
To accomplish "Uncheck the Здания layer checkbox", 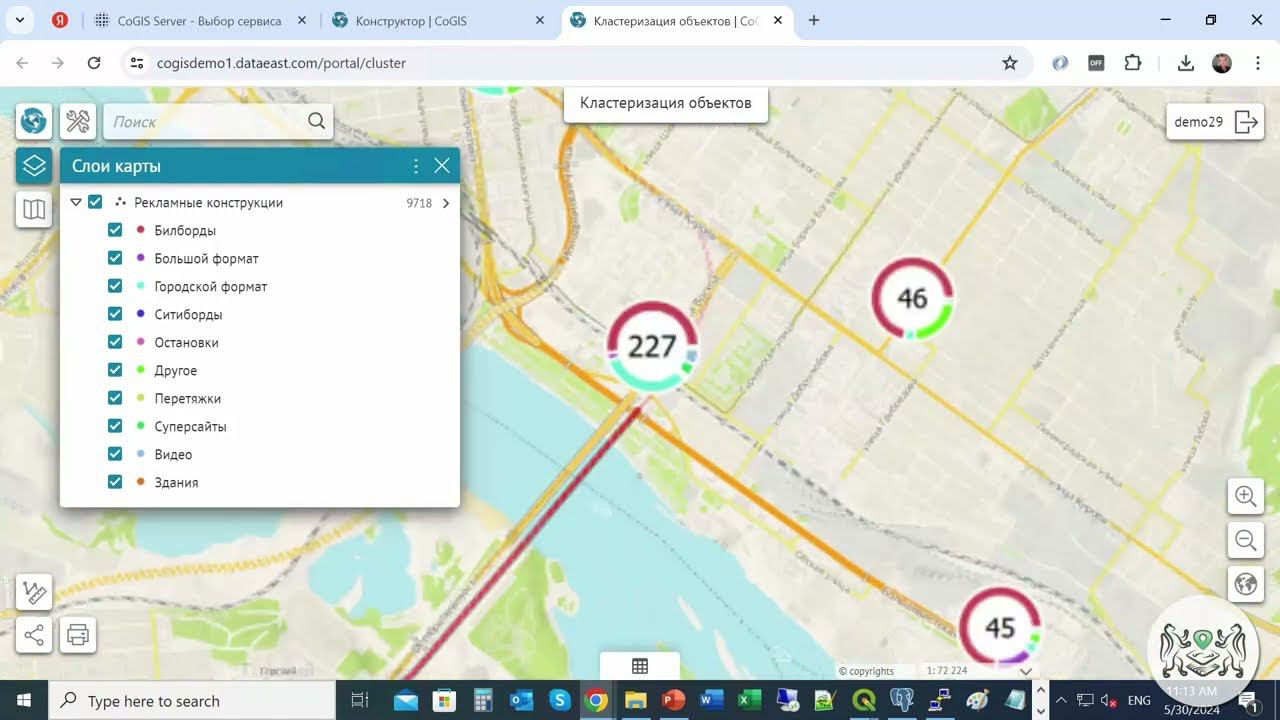I will [x=115, y=482].
